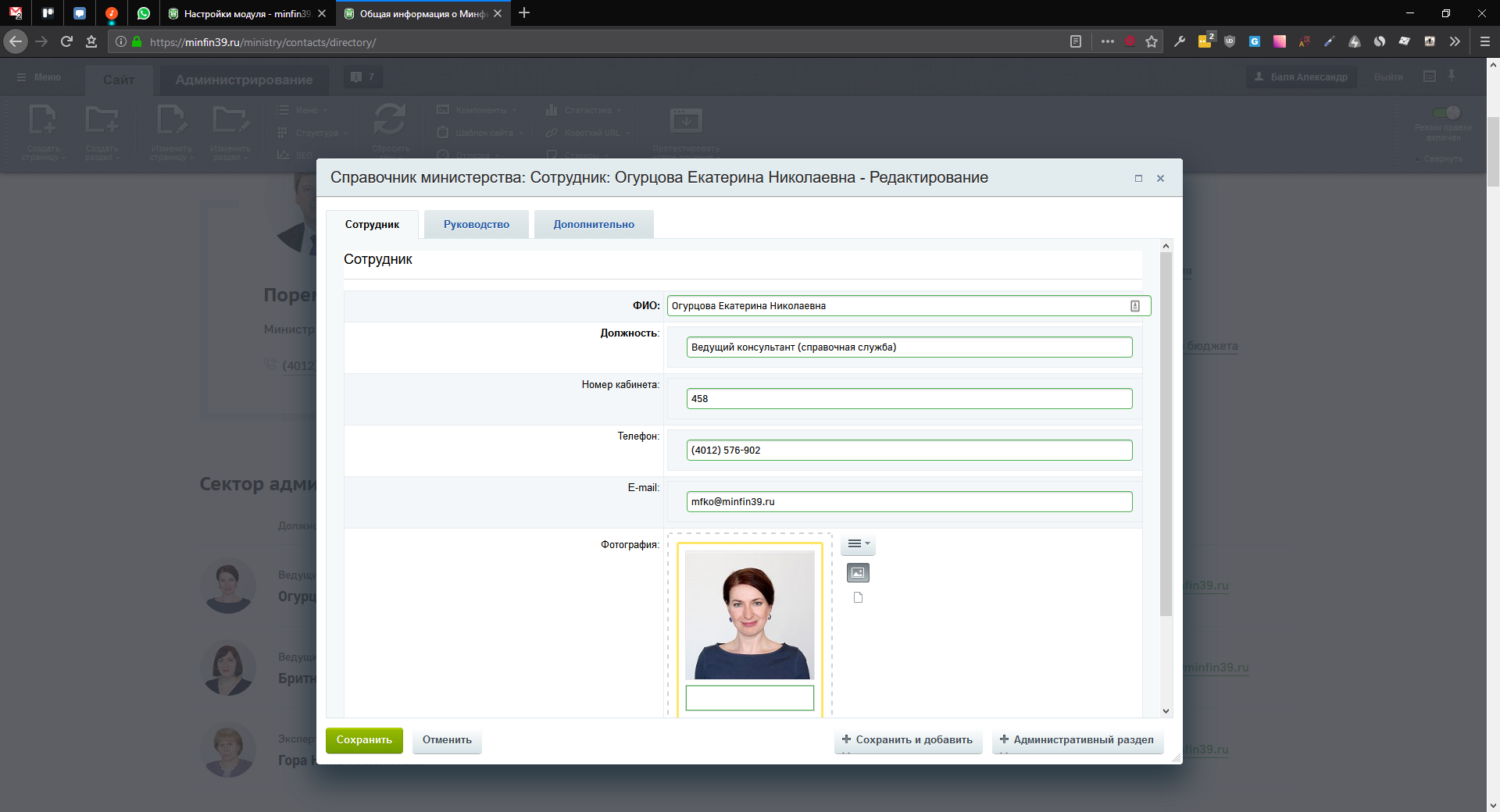Click the wrench developer tools icon
Screen dimensions: 1500x812
(1180, 42)
